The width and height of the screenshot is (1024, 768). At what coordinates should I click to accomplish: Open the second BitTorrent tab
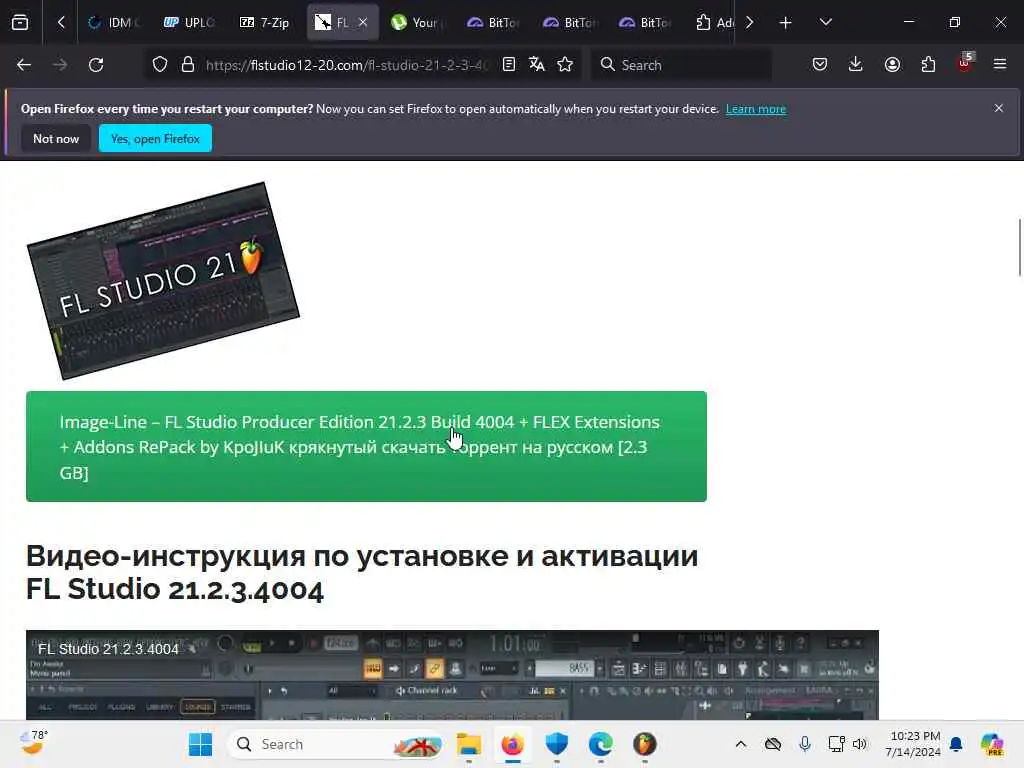click(x=569, y=22)
